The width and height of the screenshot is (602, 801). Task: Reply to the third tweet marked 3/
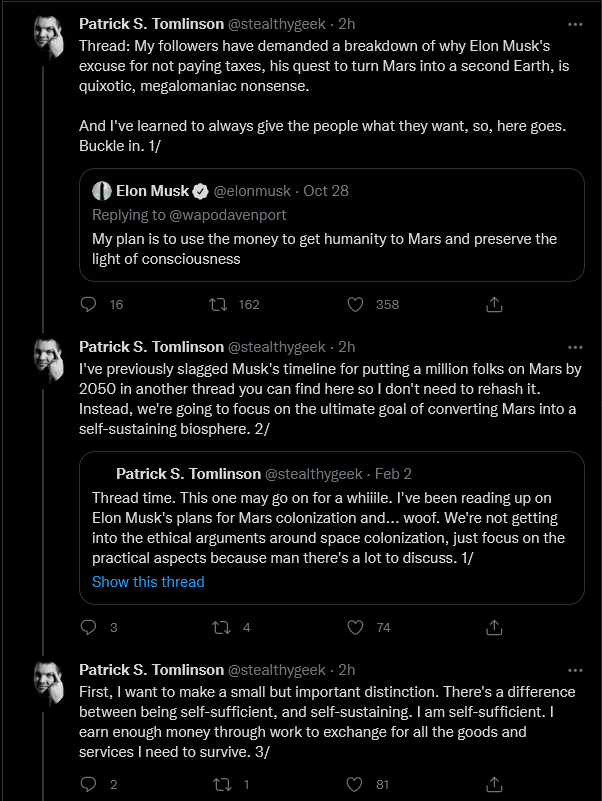pos(88,784)
